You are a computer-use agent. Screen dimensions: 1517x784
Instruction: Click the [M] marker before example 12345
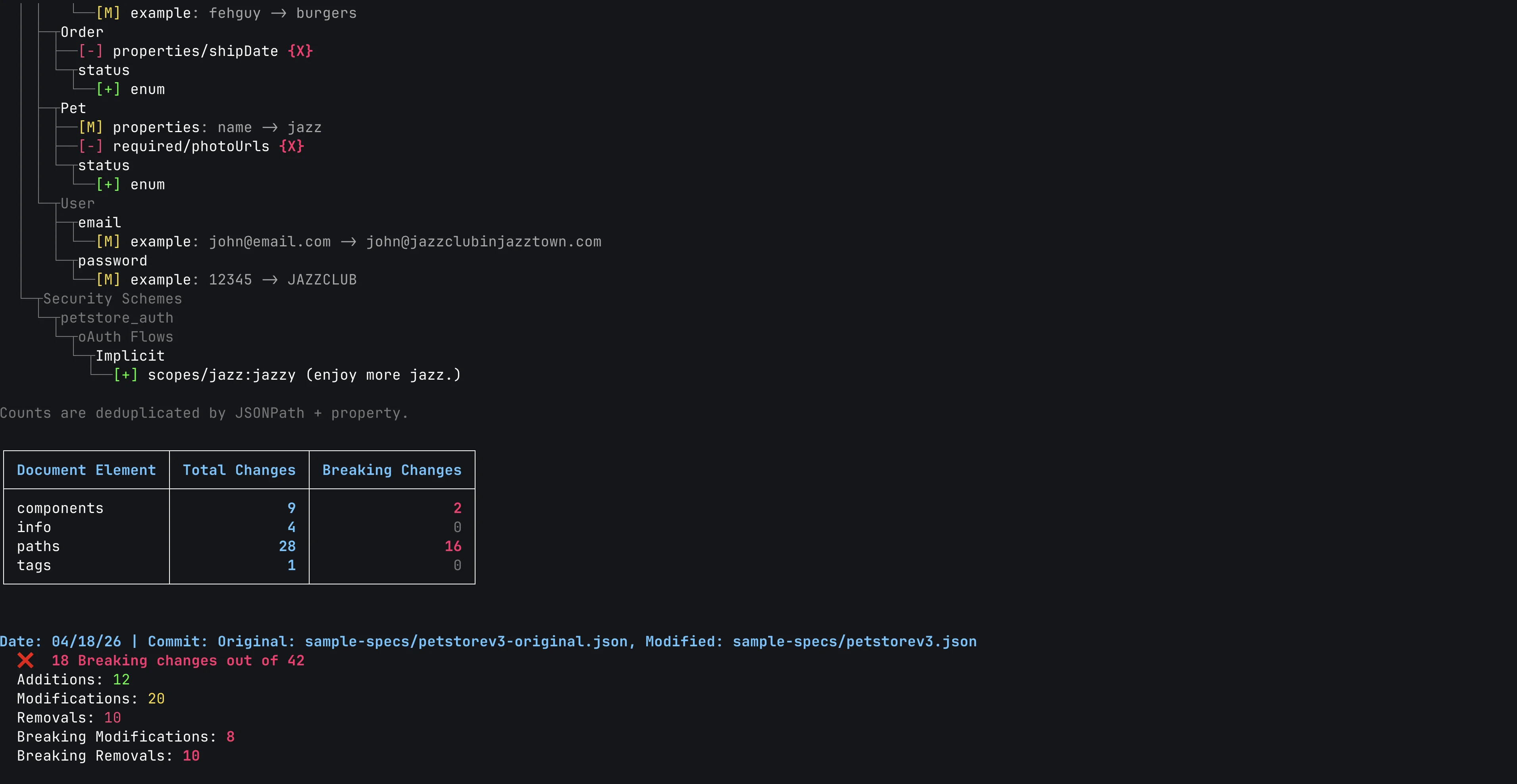coord(108,280)
